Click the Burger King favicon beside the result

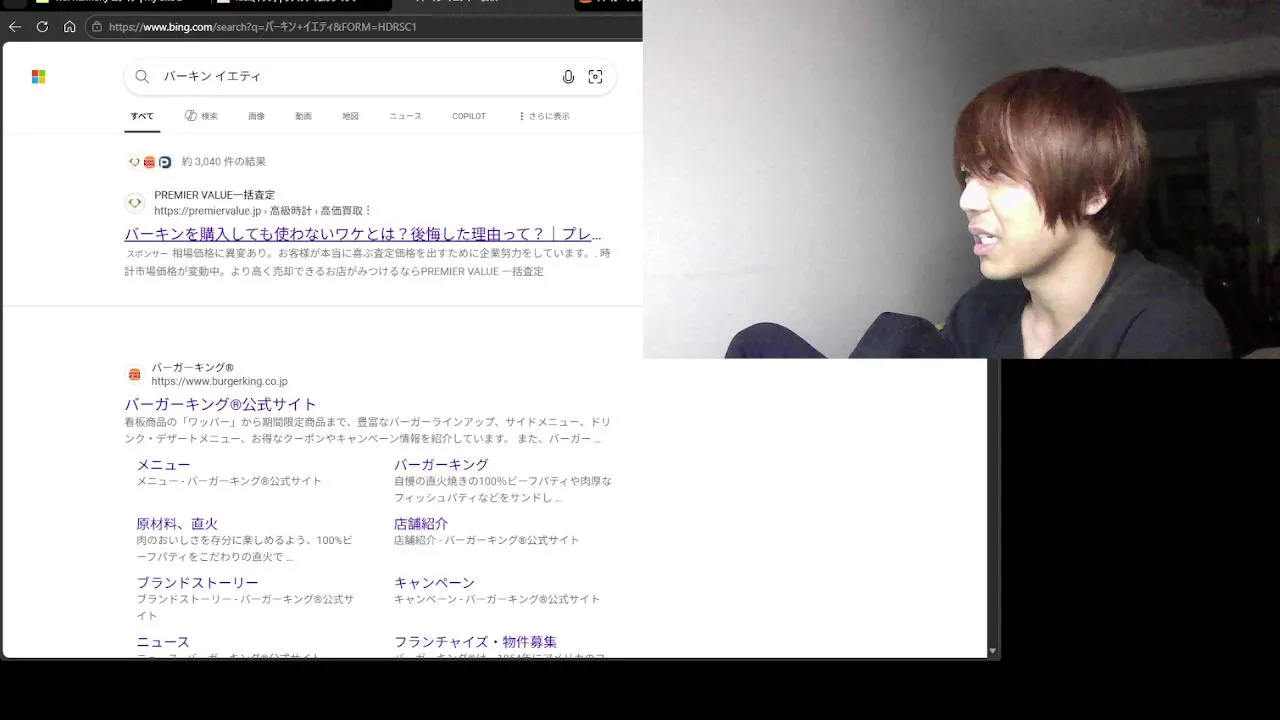tap(134, 374)
